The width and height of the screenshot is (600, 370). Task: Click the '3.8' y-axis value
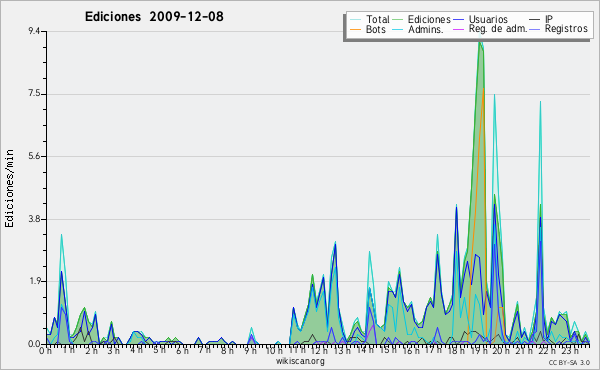click(34, 219)
